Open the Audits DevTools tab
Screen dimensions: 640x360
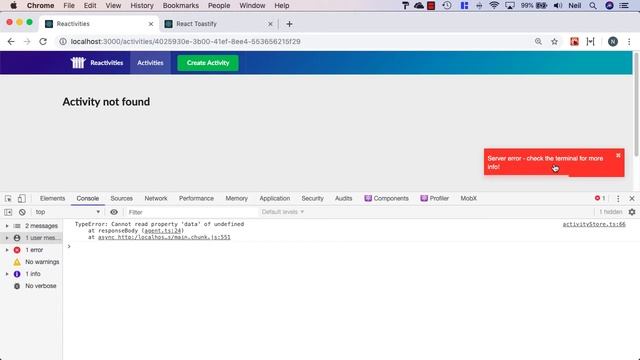[x=344, y=198]
